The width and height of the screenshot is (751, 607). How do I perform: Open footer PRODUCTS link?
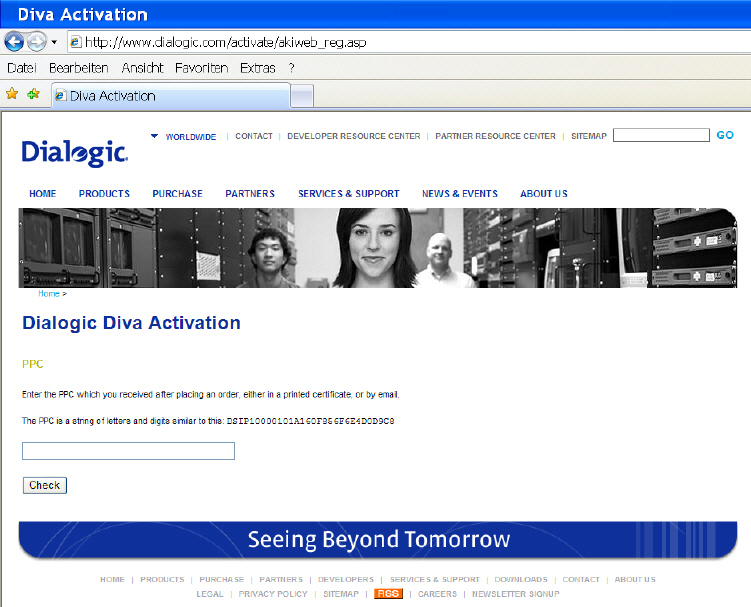pyautogui.click(x=162, y=579)
